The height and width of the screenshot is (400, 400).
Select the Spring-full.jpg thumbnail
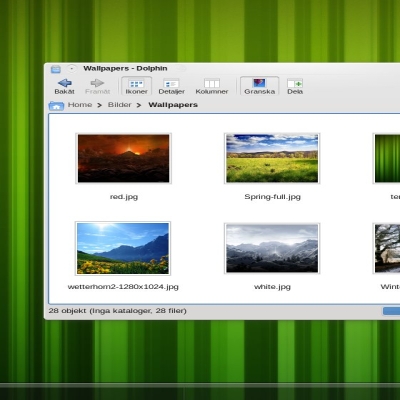[x=272, y=158]
